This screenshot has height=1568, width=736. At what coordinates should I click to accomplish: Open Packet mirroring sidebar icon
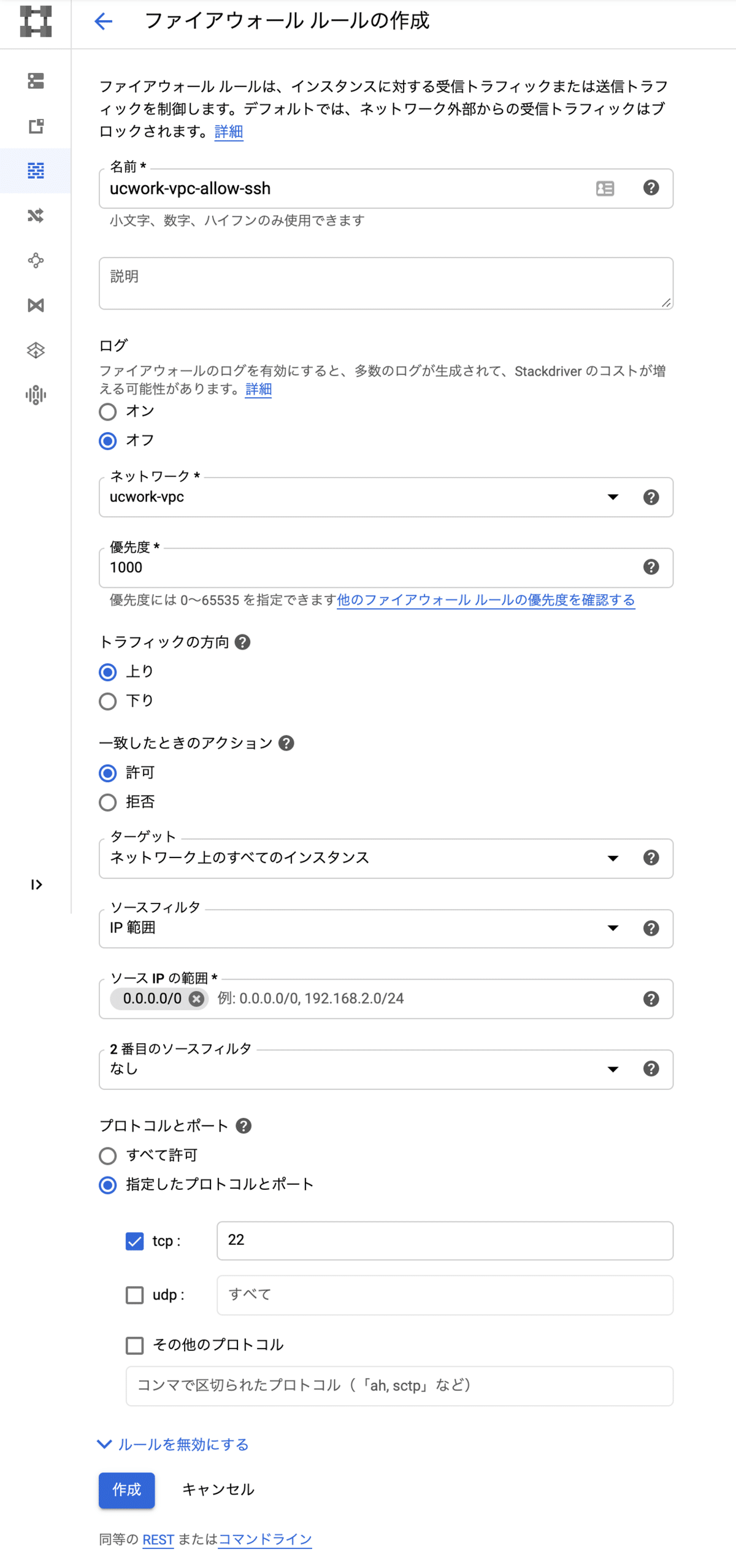[36, 395]
